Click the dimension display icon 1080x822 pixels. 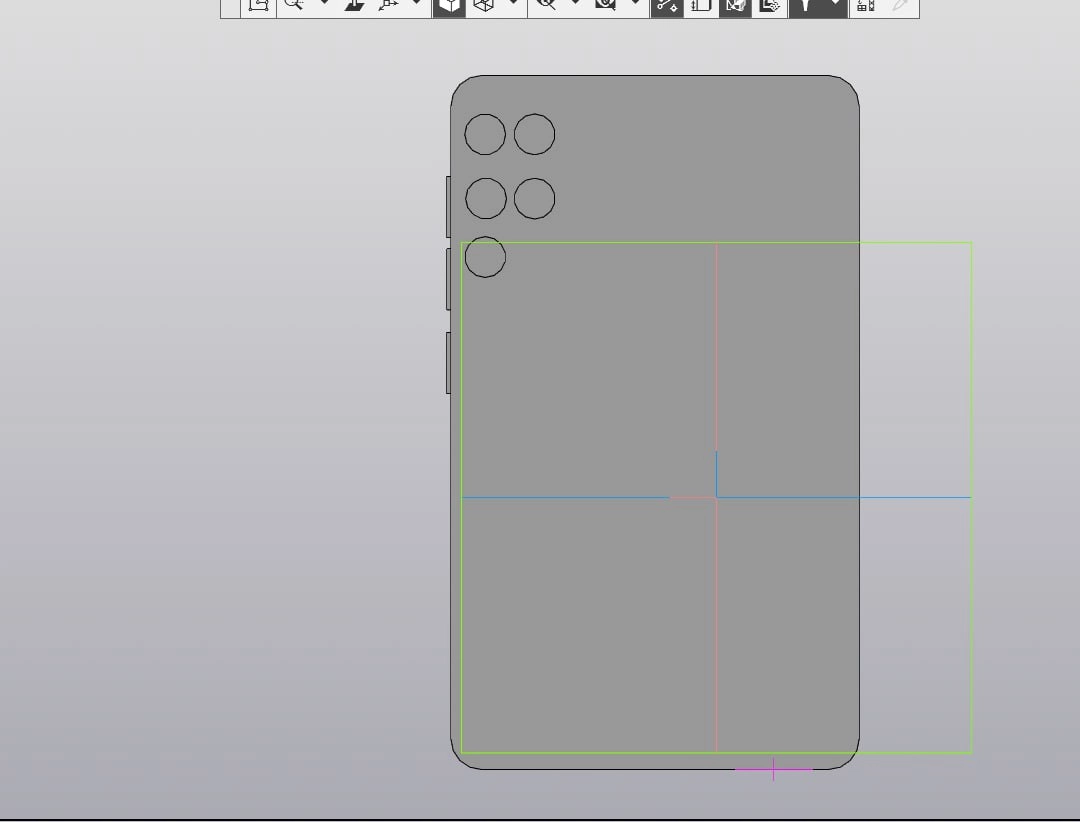point(701,6)
